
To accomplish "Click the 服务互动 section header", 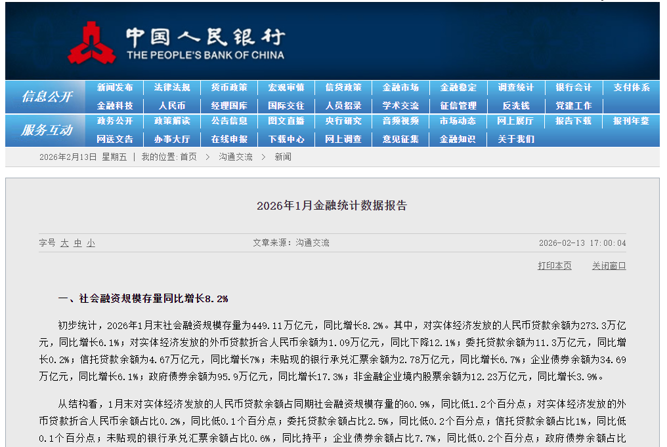I will coord(46,130).
